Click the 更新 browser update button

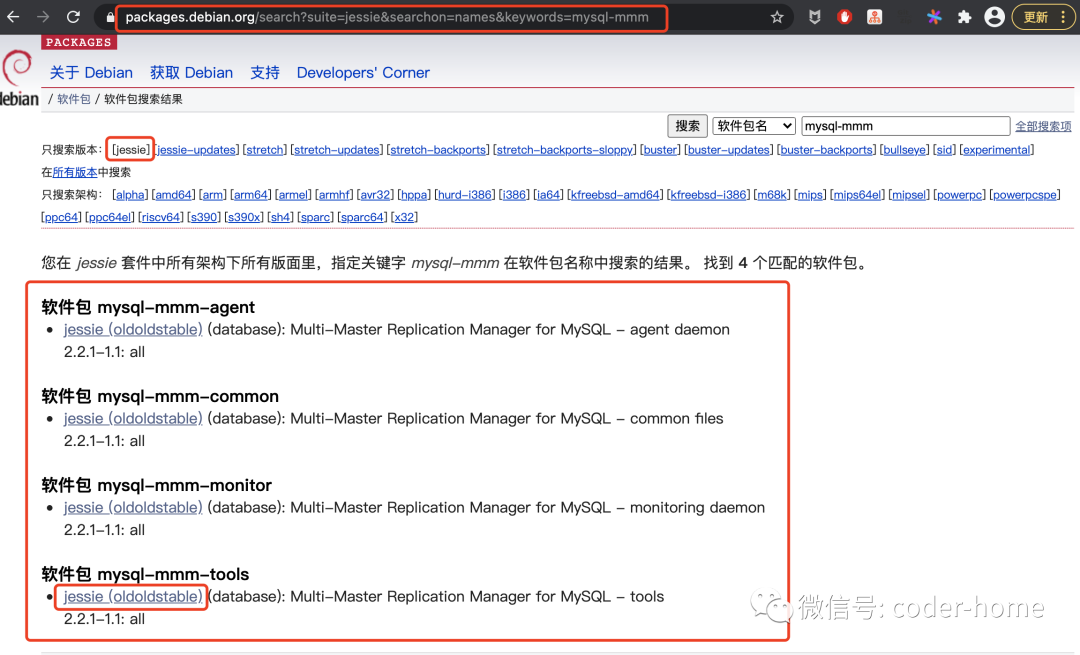click(1041, 17)
